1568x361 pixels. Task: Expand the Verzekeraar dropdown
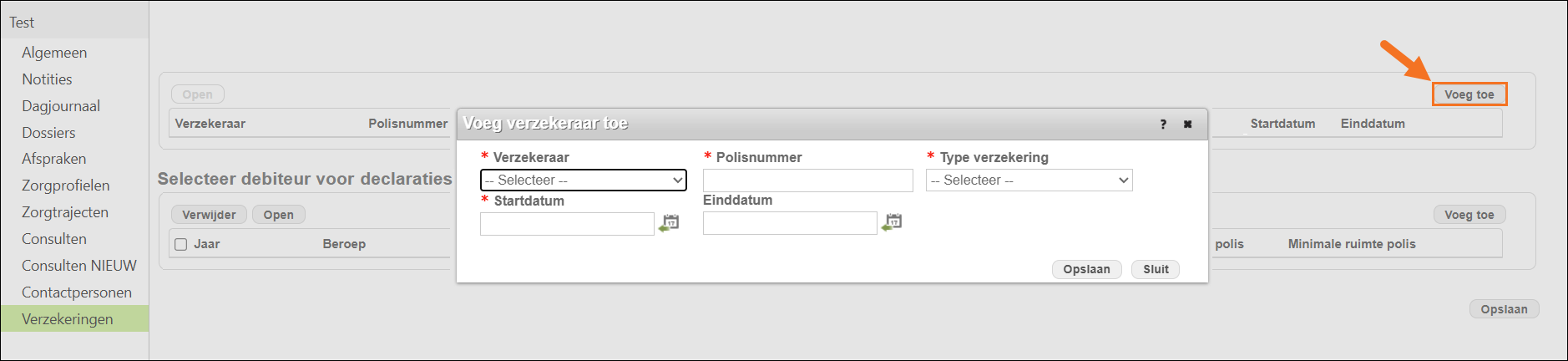point(583,180)
